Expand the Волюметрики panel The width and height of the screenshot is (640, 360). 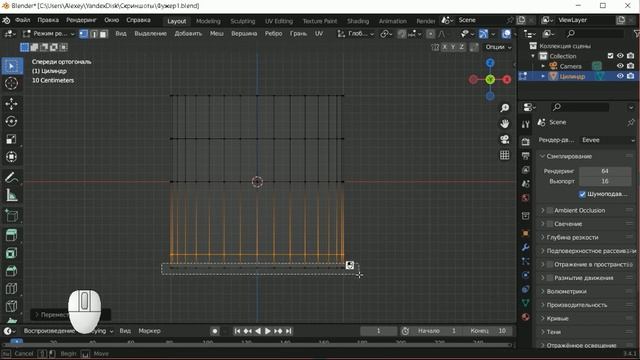point(542,291)
